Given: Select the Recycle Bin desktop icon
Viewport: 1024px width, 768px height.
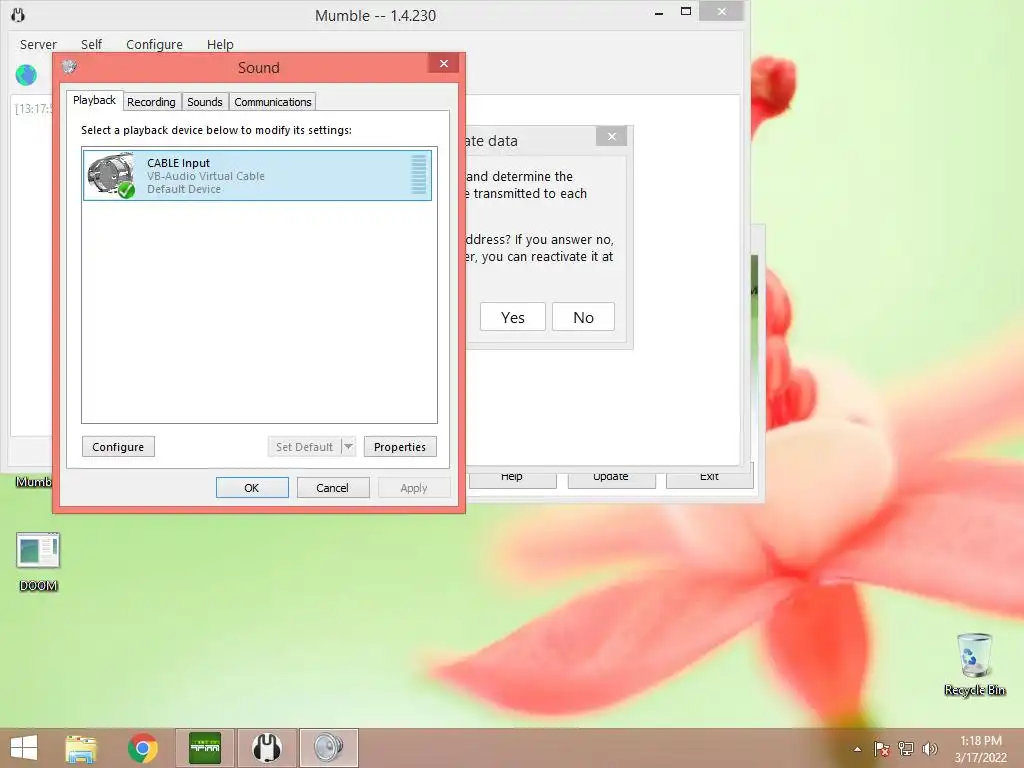Looking at the screenshot, I should point(974,664).
